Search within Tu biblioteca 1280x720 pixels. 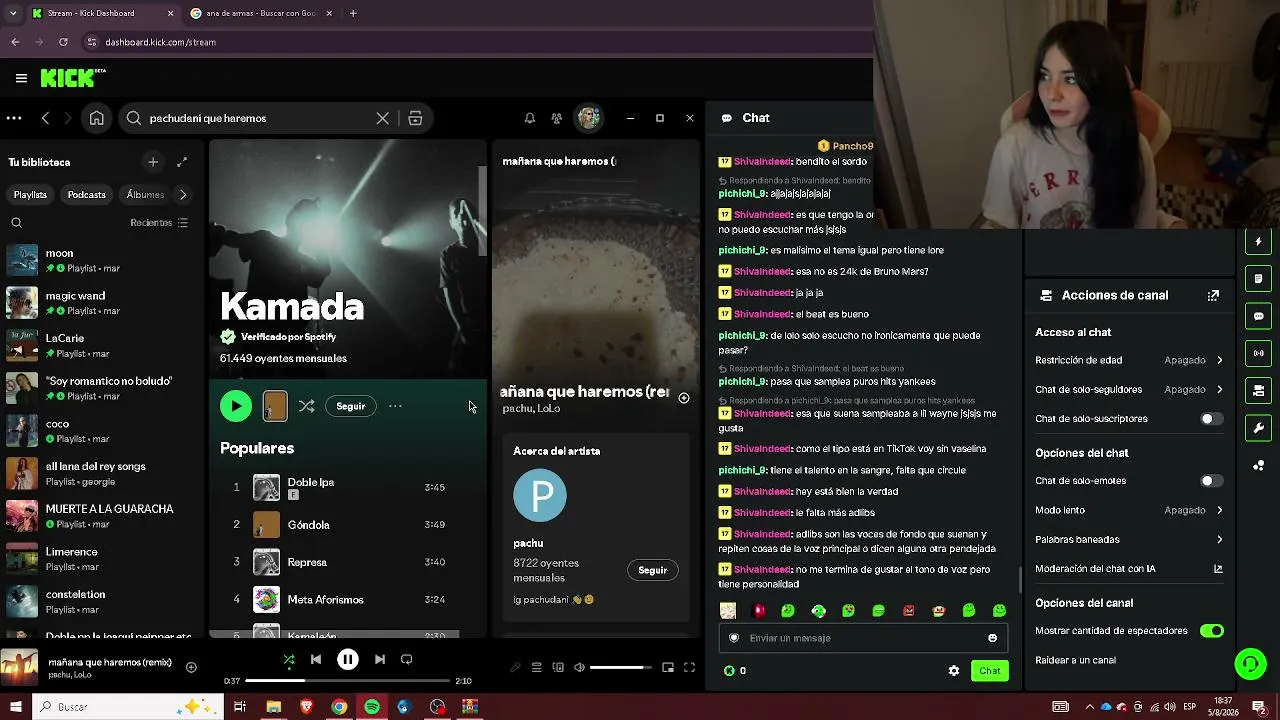(x=16, y=223)
